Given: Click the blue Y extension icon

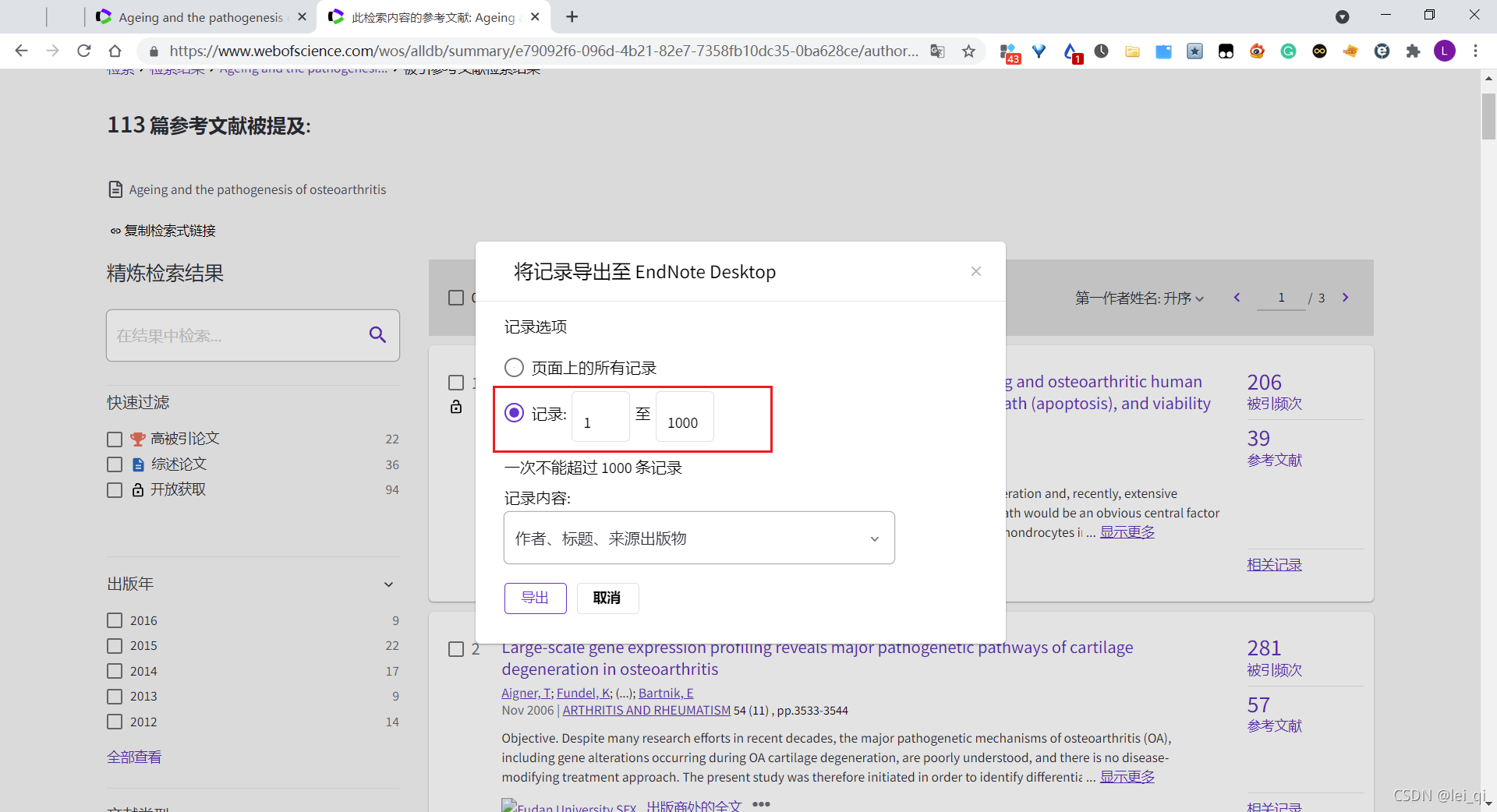Looking at the screenshot, I should 1039,51.
